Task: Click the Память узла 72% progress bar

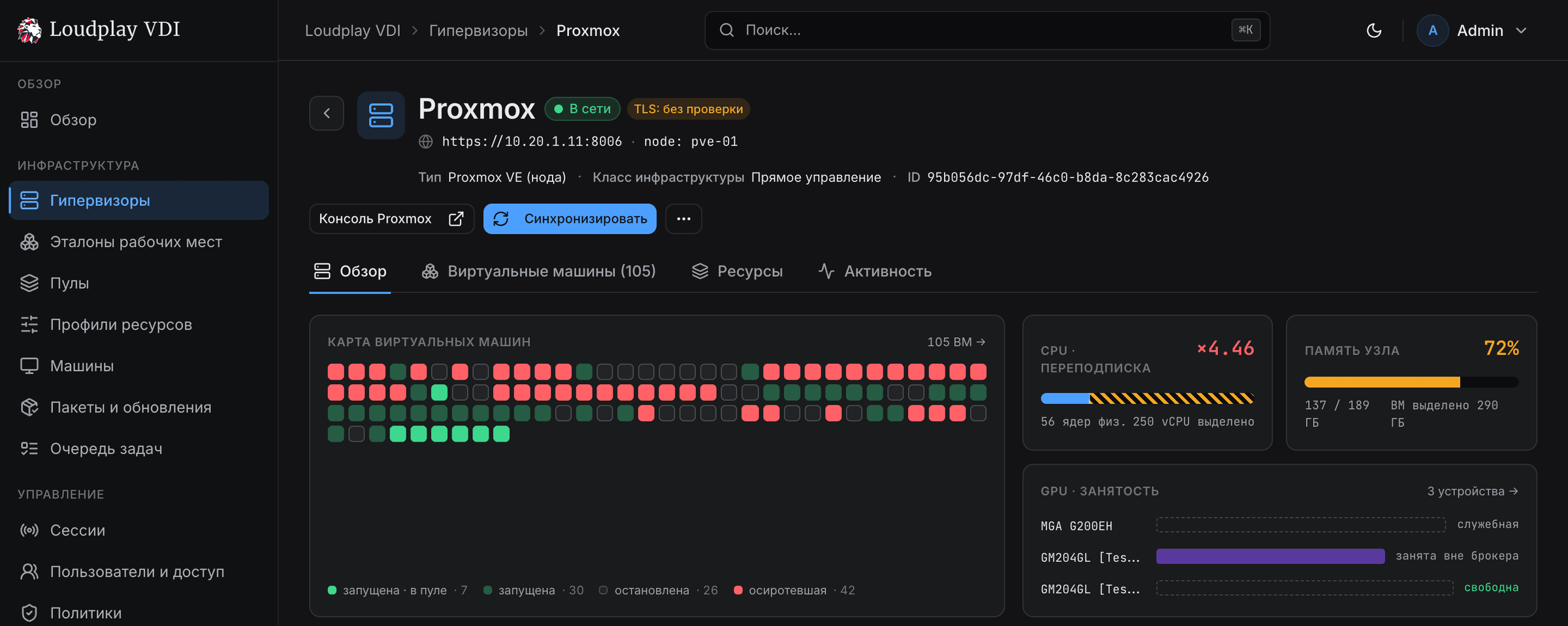Action: pyautogui.click(x=1411, y=382)
